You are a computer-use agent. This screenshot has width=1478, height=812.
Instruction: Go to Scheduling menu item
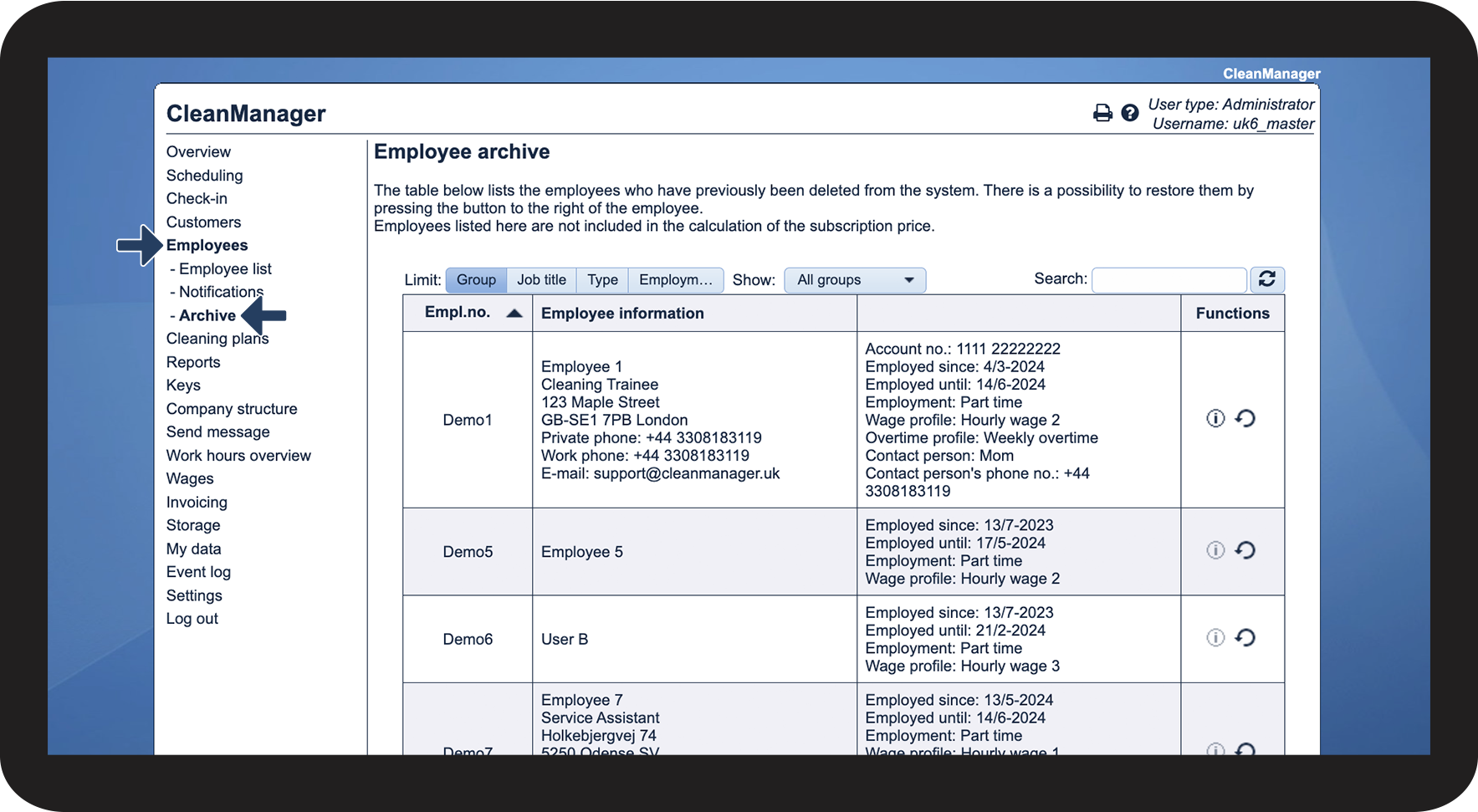(204, 176)
